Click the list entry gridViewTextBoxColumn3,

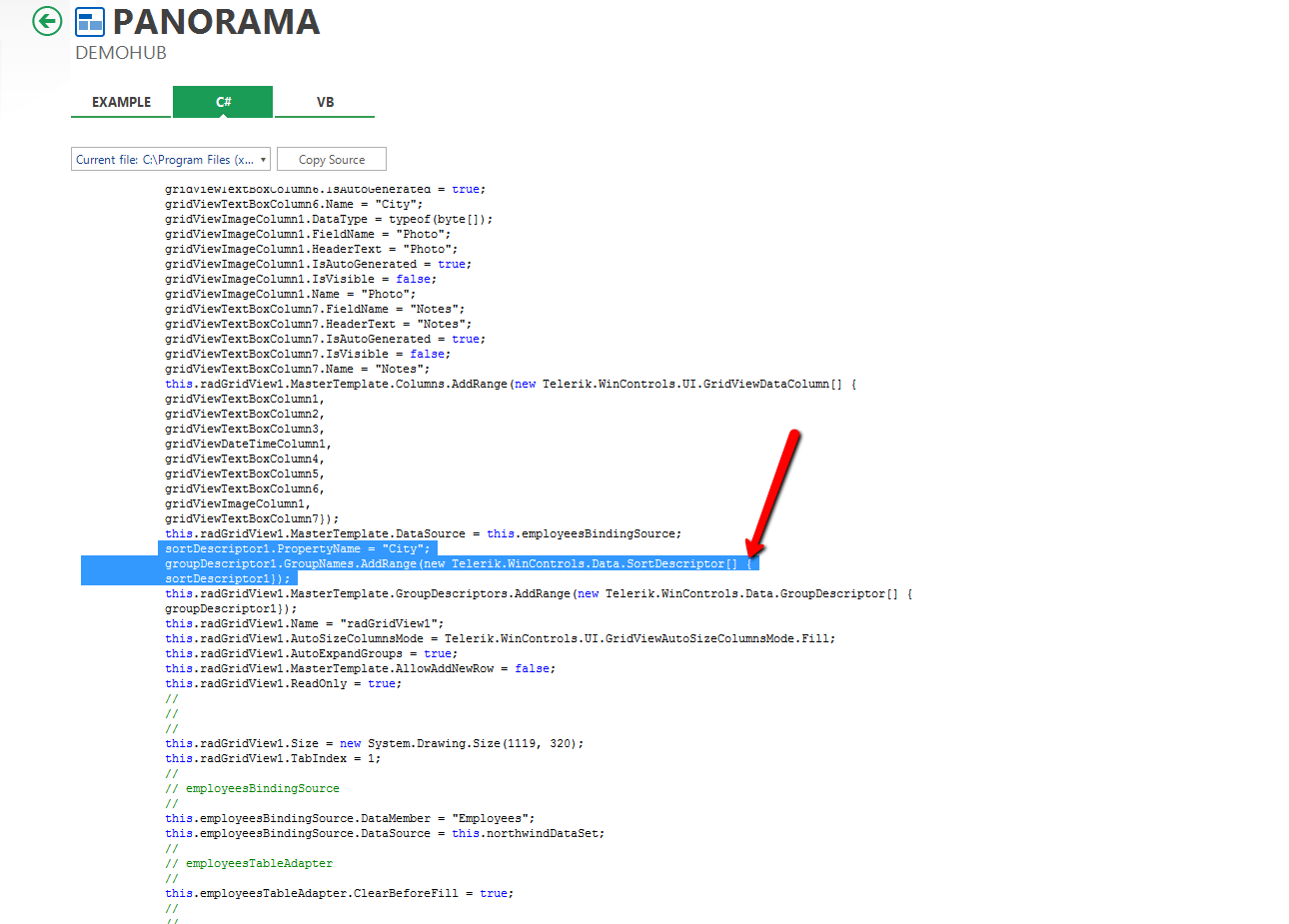pos(245,429)
